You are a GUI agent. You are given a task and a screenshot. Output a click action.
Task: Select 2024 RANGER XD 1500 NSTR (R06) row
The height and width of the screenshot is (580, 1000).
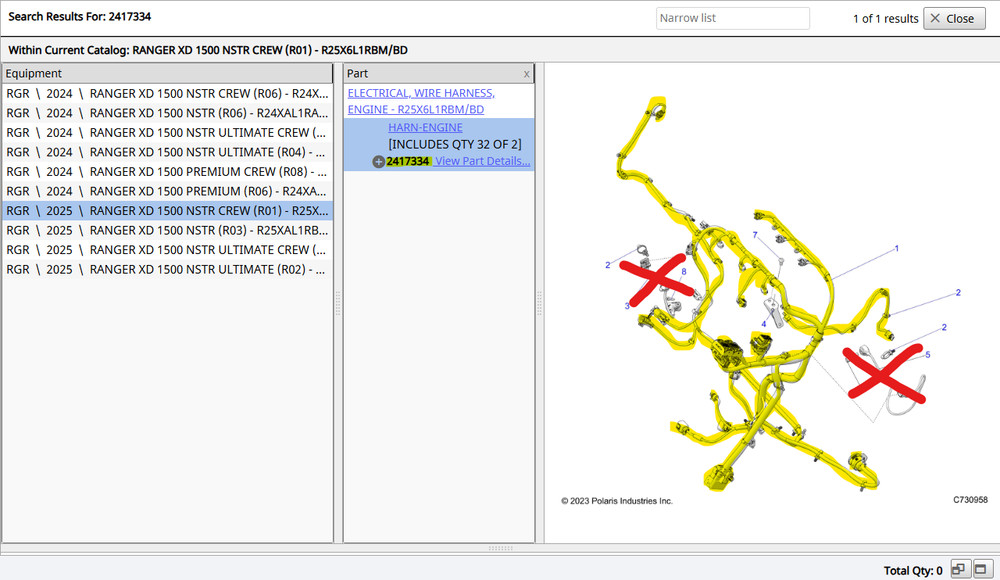click(167, 113)
